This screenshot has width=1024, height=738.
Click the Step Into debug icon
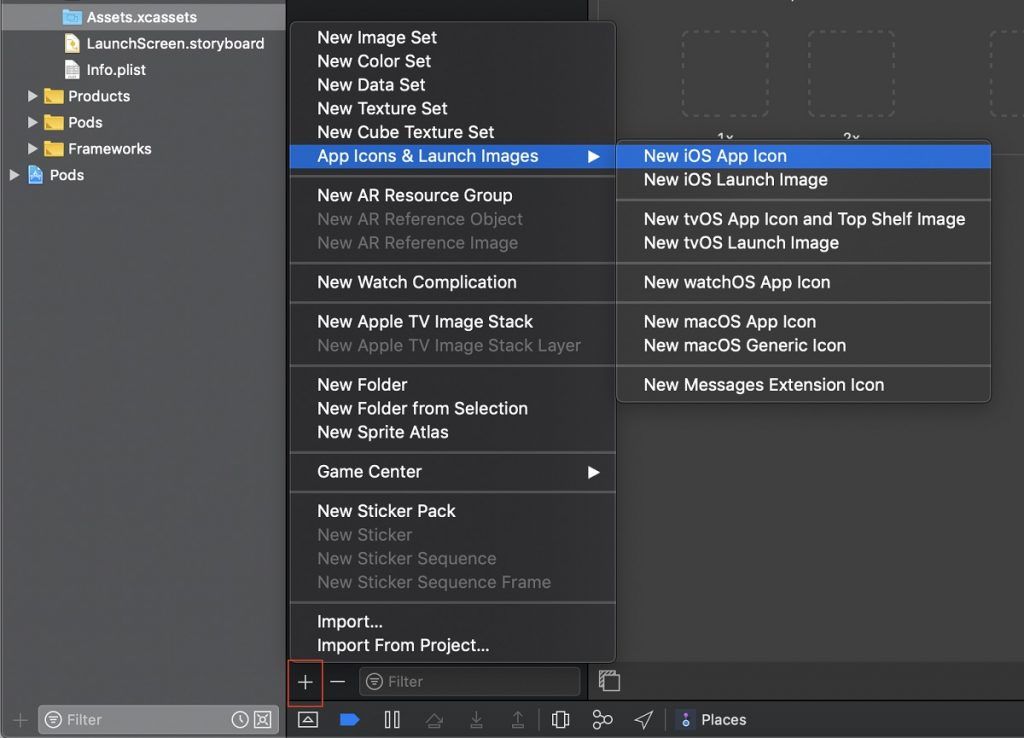[477, 720]
